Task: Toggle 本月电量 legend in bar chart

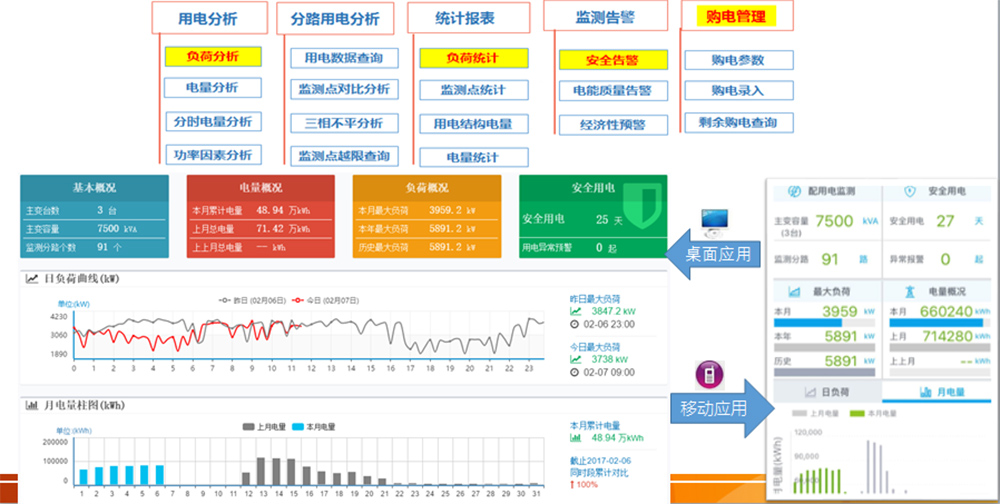Action: [313, 427]
